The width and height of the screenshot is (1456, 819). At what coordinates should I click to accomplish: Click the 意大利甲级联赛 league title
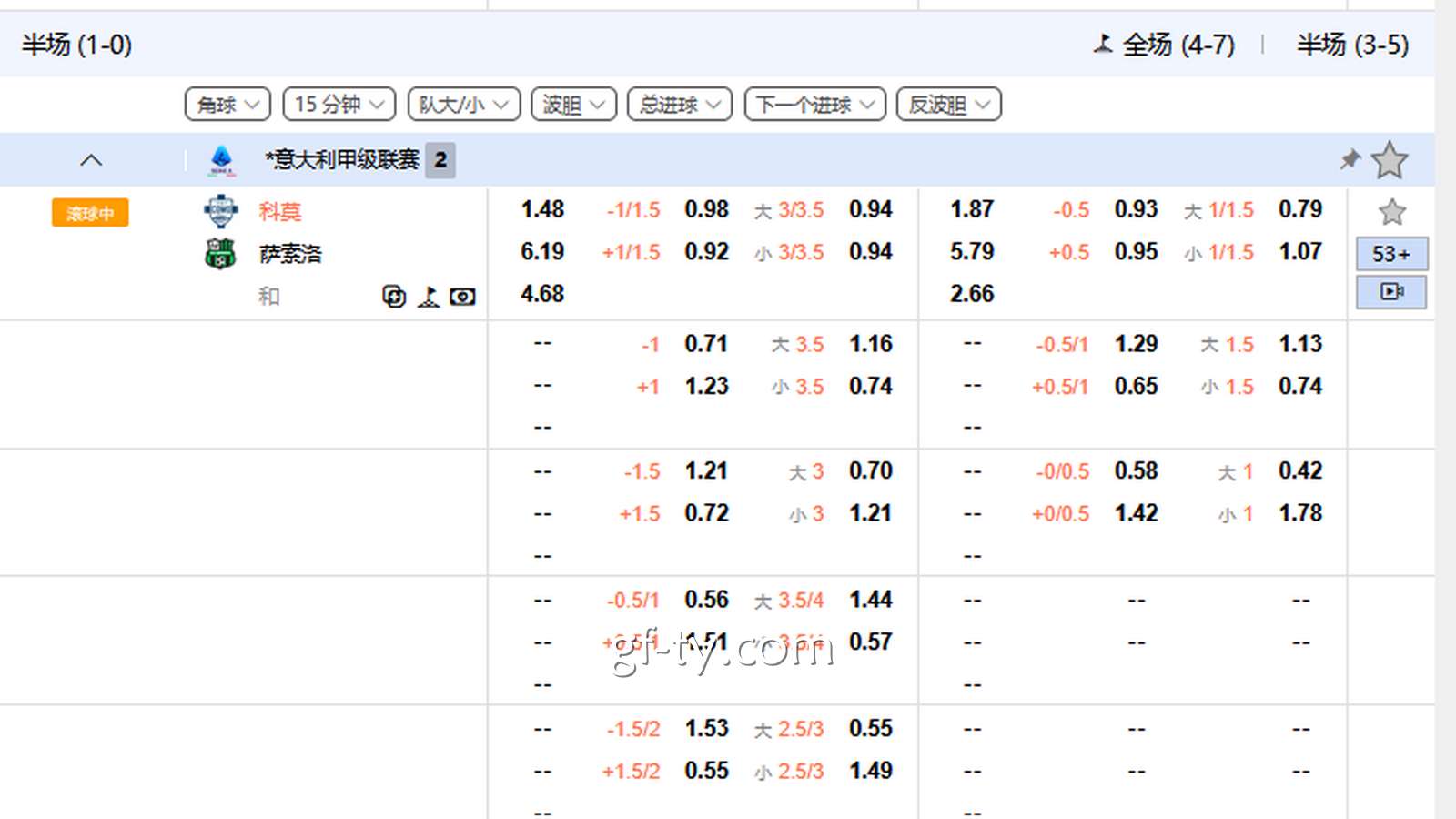342,160
